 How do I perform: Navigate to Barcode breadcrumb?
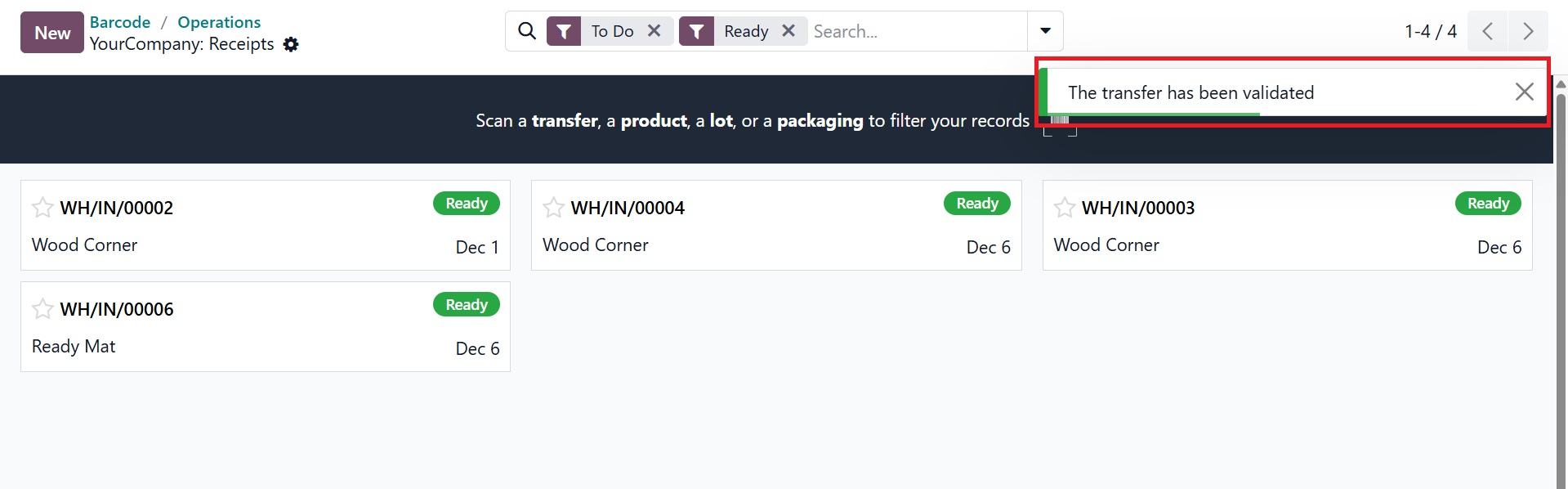pyautogui.click(x=120, y=22)
